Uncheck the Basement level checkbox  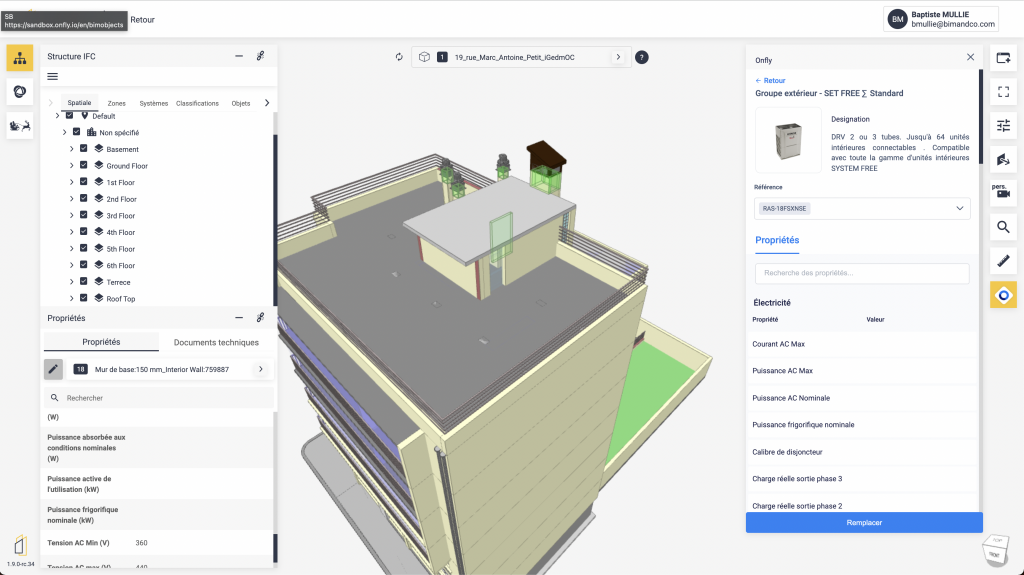click(x=84, y=149)
